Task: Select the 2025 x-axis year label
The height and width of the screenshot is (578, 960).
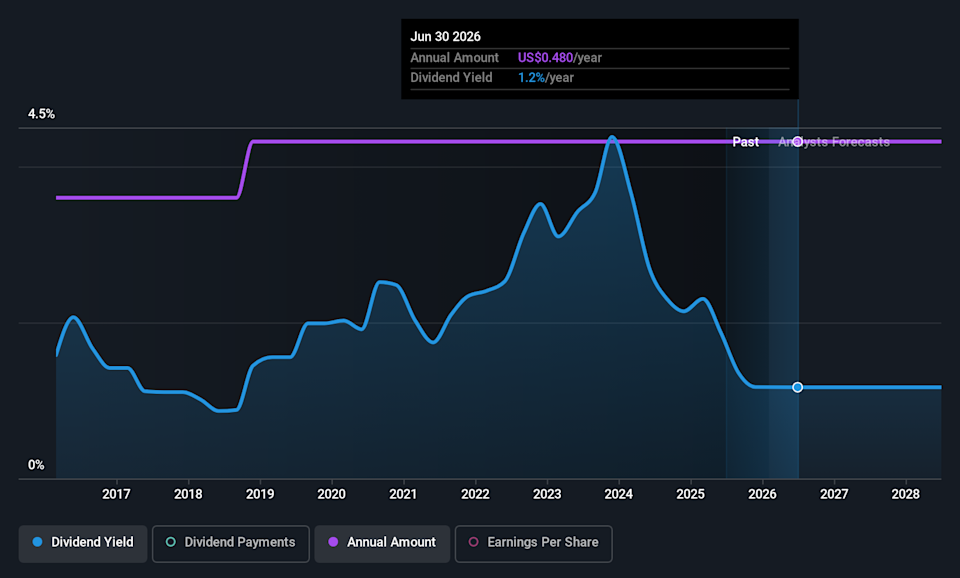Action: [690, 494]
